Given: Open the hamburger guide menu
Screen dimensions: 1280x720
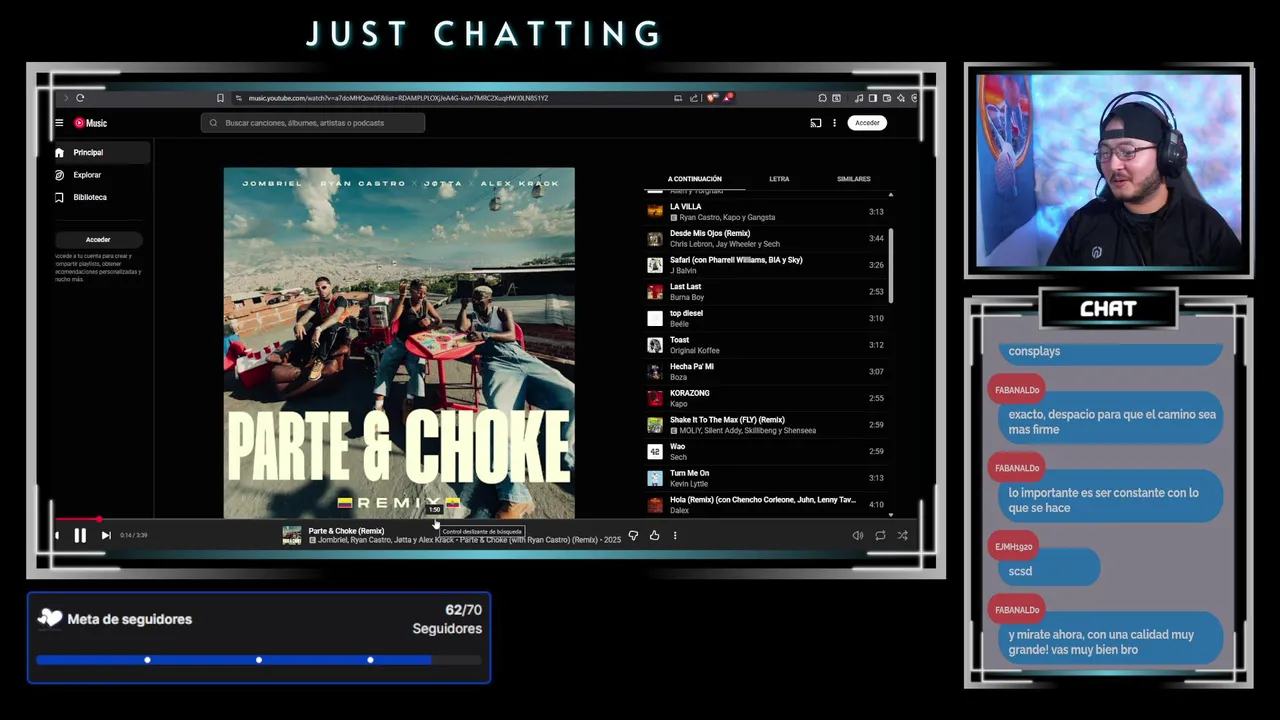Looking at the screenshot, I should coord(59,123).
